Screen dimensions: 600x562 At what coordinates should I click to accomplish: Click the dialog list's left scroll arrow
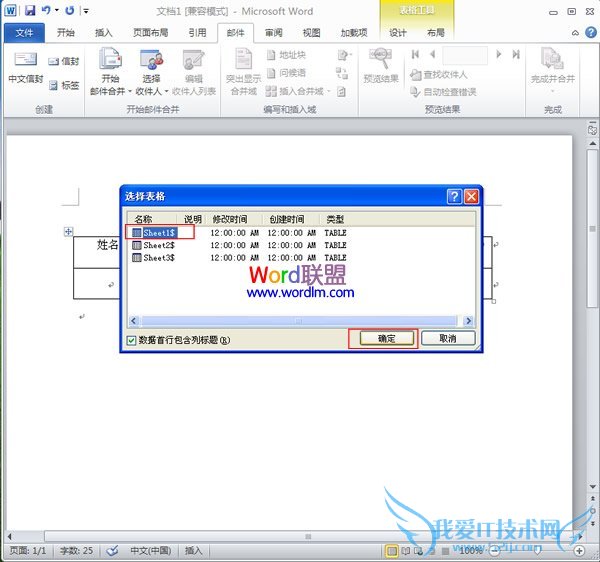click(x=134, y=321)
